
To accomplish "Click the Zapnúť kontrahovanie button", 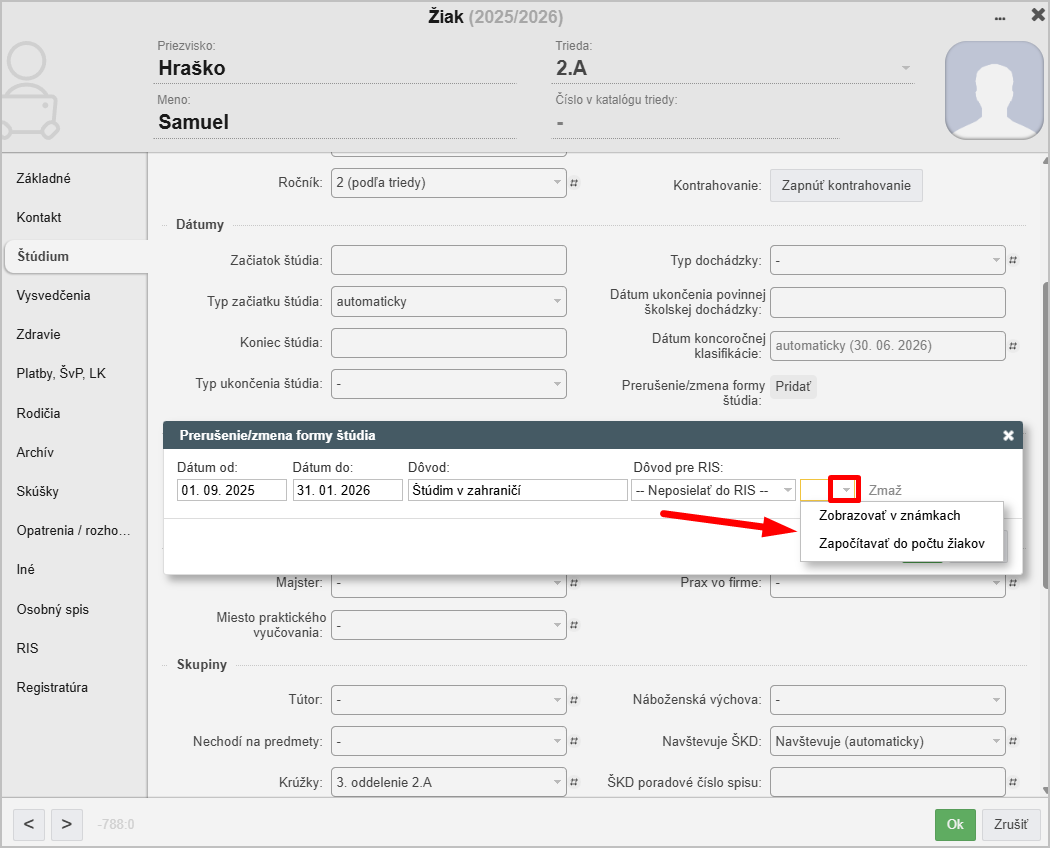I will 845,186.
